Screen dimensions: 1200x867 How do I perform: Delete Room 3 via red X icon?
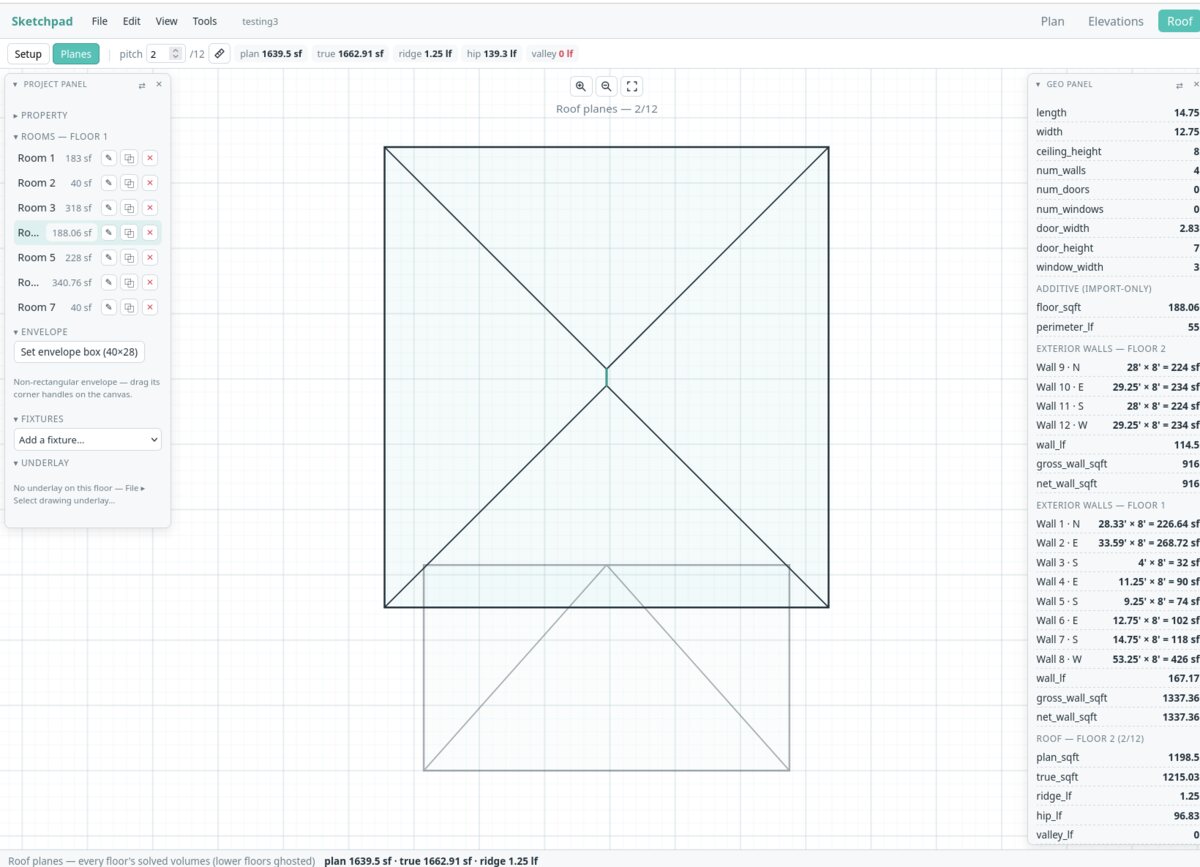(149, 208)
